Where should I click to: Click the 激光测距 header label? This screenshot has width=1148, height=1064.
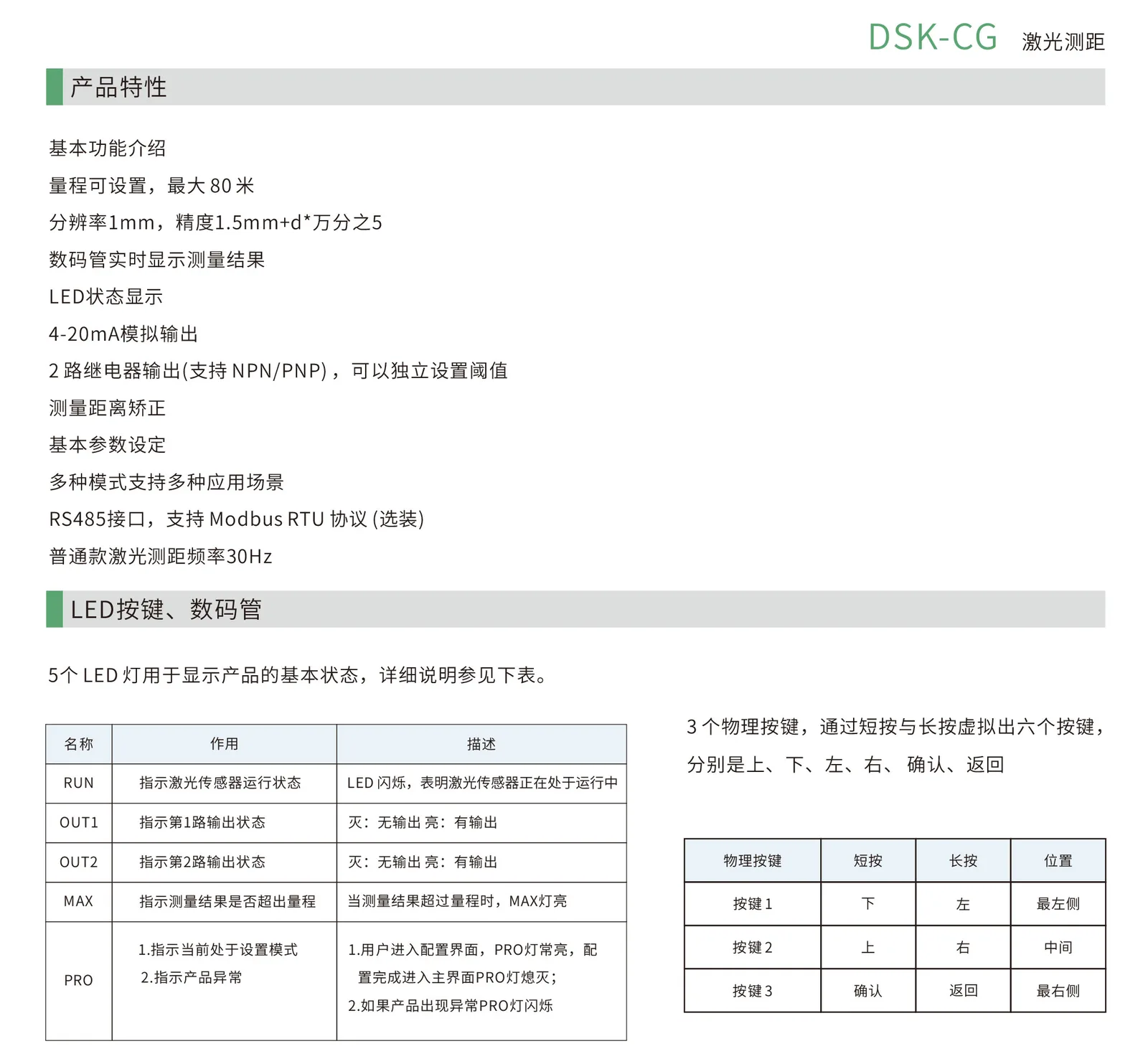[1063, 42]
